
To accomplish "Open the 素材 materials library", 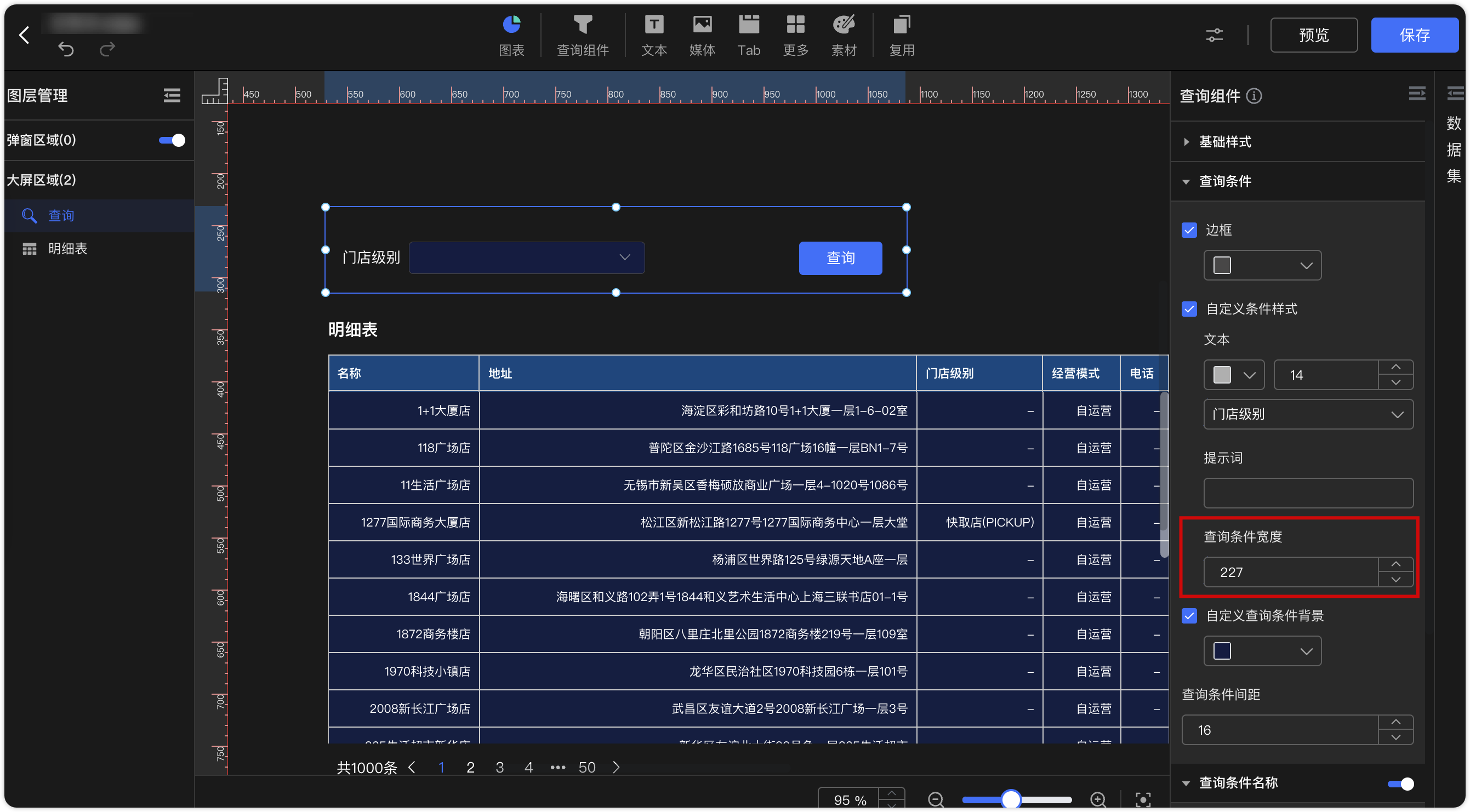I will tap(844, 36).
